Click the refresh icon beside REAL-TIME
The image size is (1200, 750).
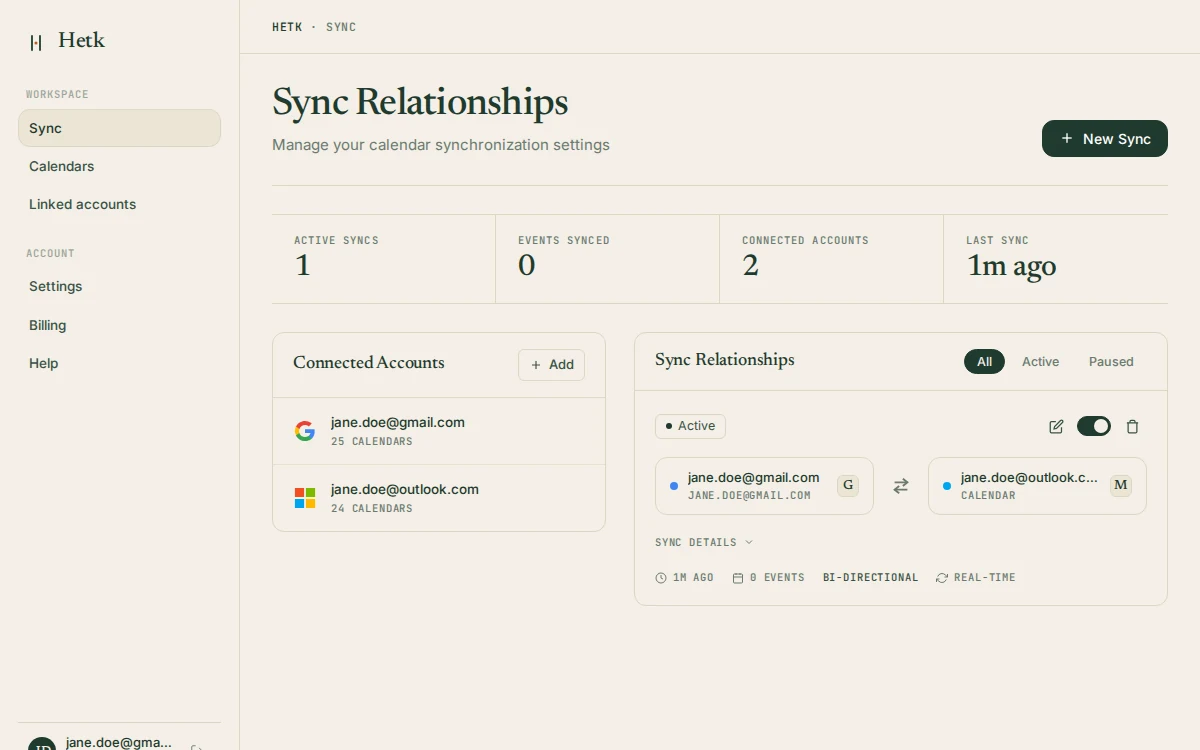(x=942, y=578)
